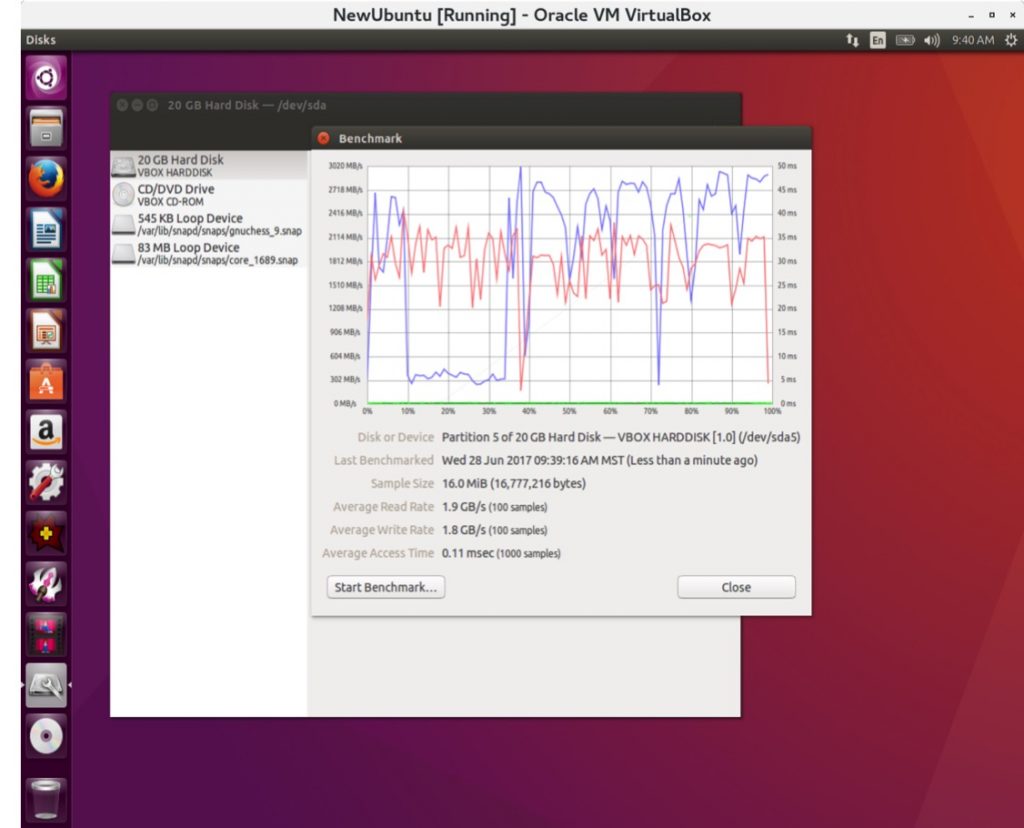Click the red icon with yellow cross

click(46, 533)
